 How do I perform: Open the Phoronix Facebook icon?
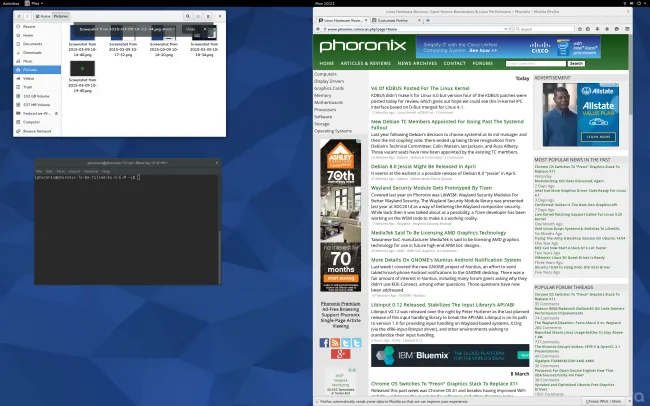click(324, 343)
